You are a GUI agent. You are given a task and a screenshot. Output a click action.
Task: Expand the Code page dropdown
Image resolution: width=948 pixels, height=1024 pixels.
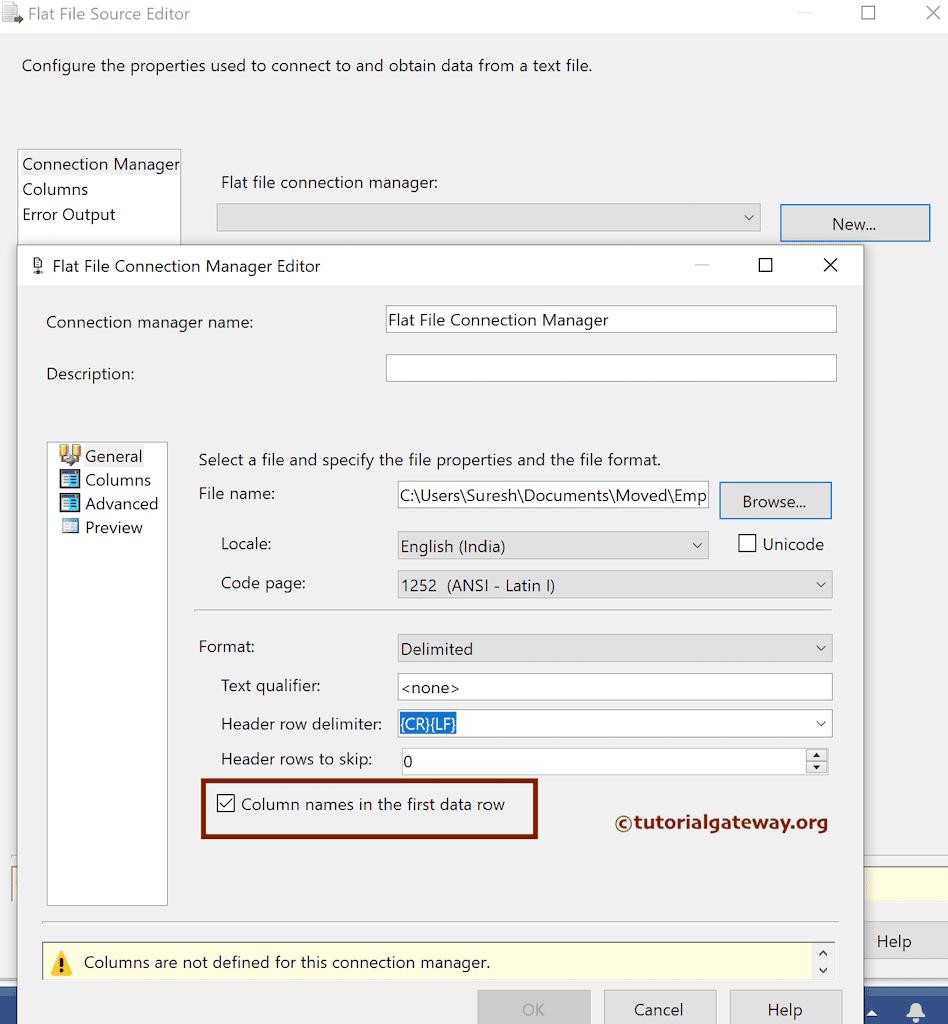coord(821,584)
